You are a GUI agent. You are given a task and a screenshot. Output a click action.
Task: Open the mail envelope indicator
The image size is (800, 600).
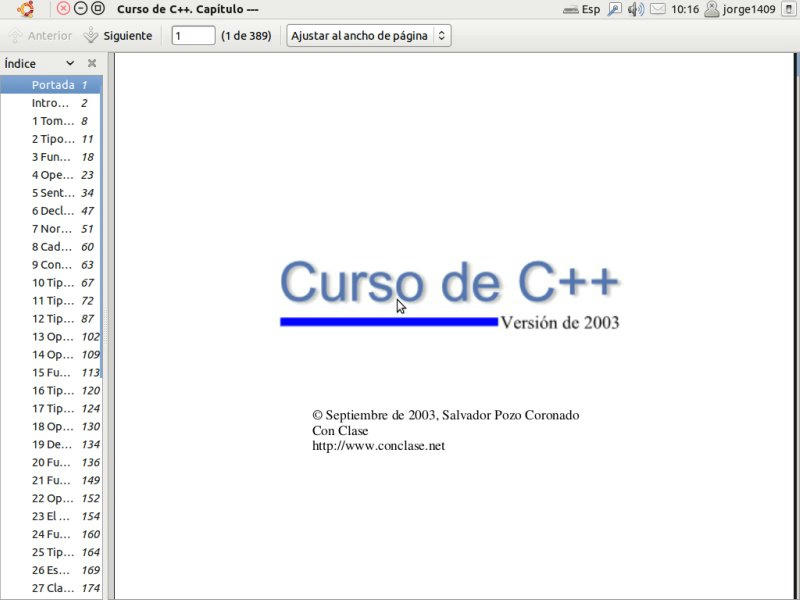(658, 9)
